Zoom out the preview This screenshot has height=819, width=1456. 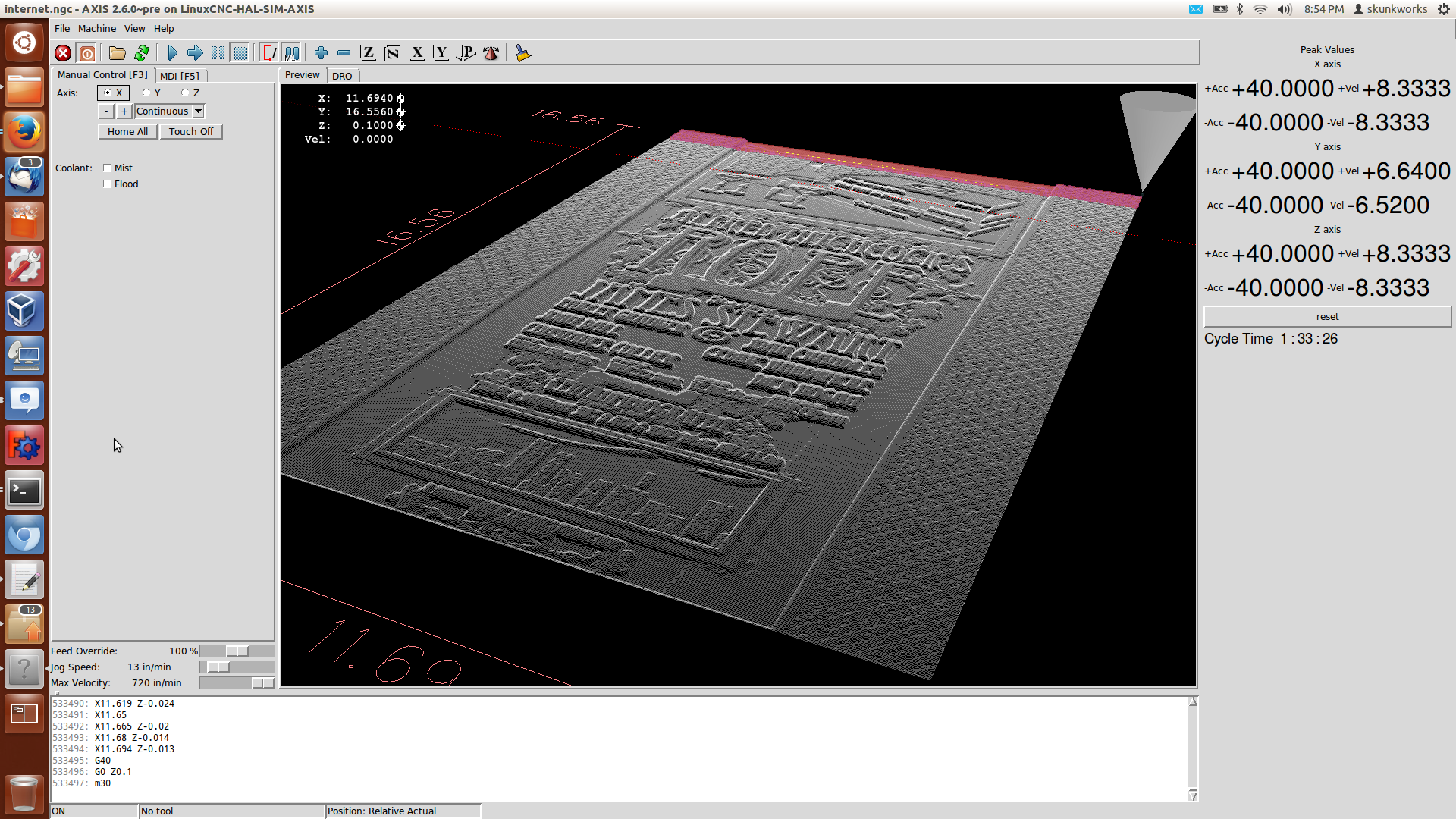[344, 53]
